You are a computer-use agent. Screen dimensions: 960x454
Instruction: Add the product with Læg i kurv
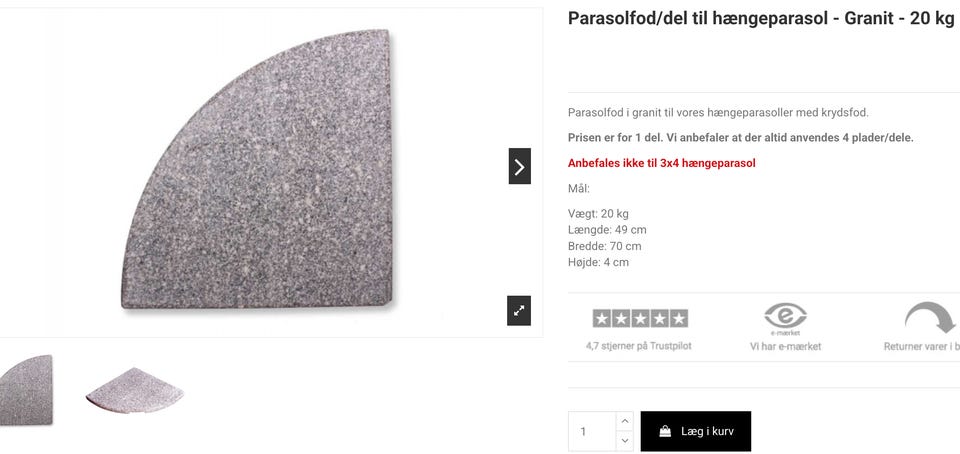696,431
